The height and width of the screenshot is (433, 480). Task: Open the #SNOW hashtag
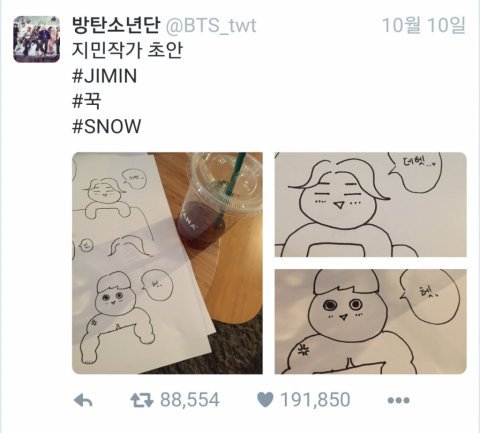tap(107, 126)
